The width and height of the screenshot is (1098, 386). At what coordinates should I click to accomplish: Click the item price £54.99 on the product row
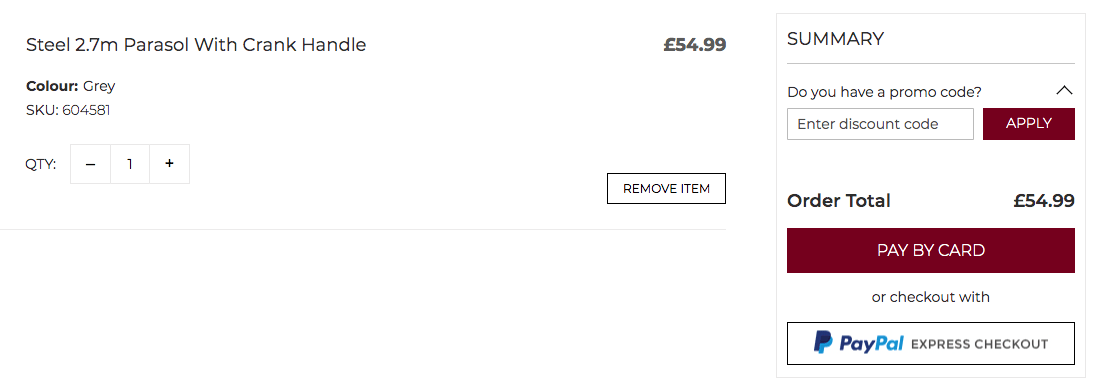tap(695, 45)
